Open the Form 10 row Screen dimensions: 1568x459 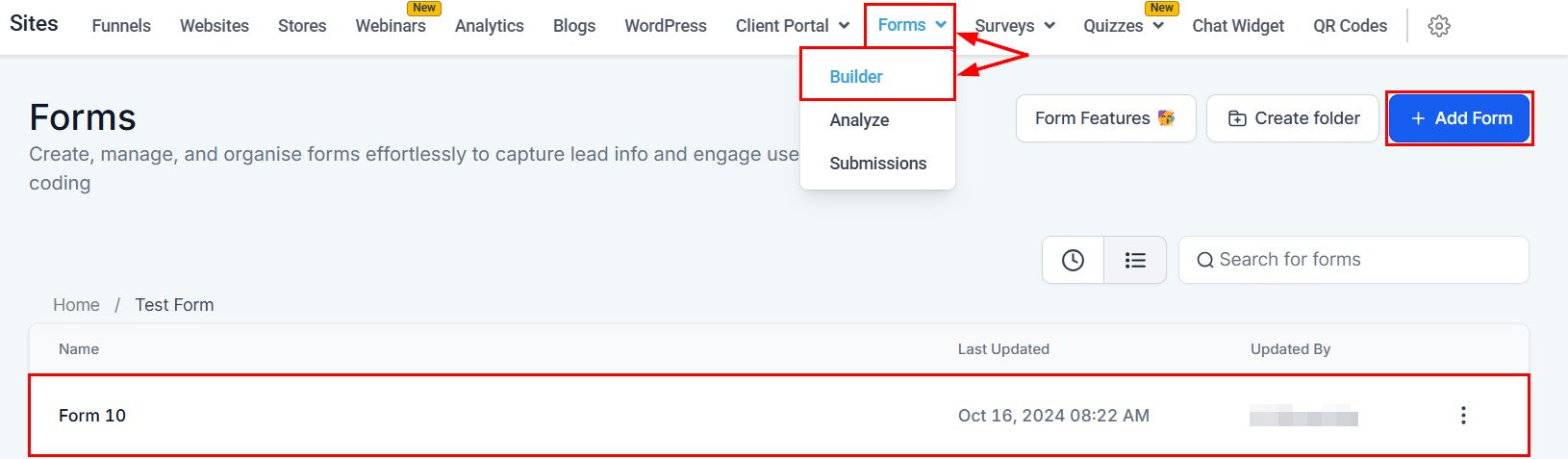[92, 416]
